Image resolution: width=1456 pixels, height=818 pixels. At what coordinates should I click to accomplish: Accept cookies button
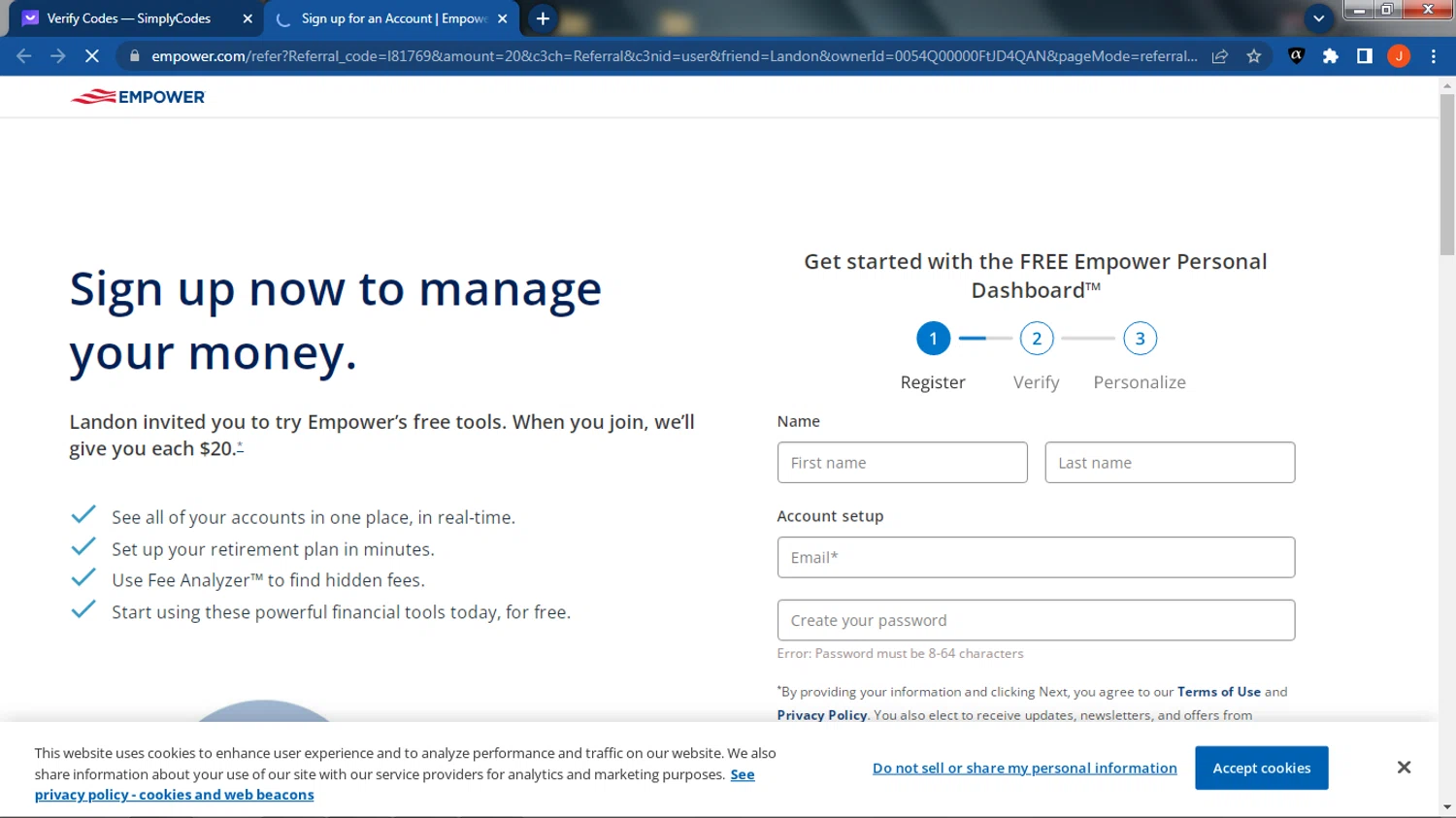1262,768
